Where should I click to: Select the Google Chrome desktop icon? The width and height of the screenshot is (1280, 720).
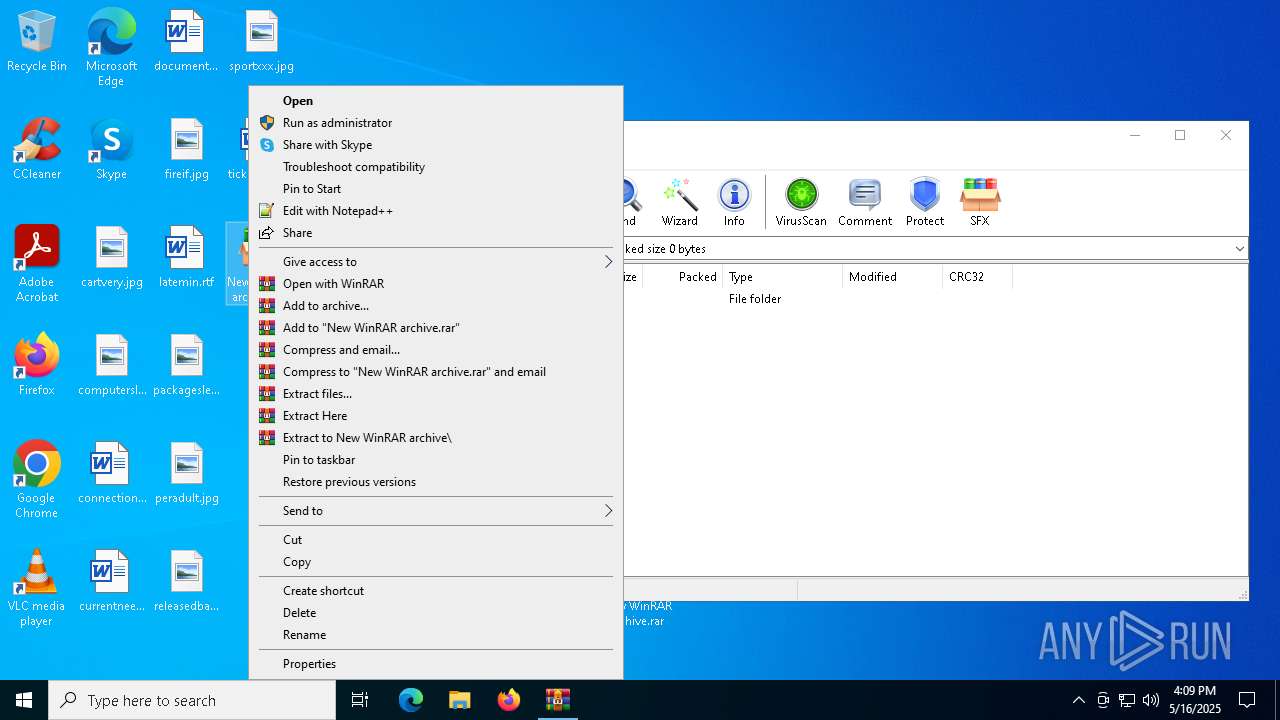coord(37,480)
